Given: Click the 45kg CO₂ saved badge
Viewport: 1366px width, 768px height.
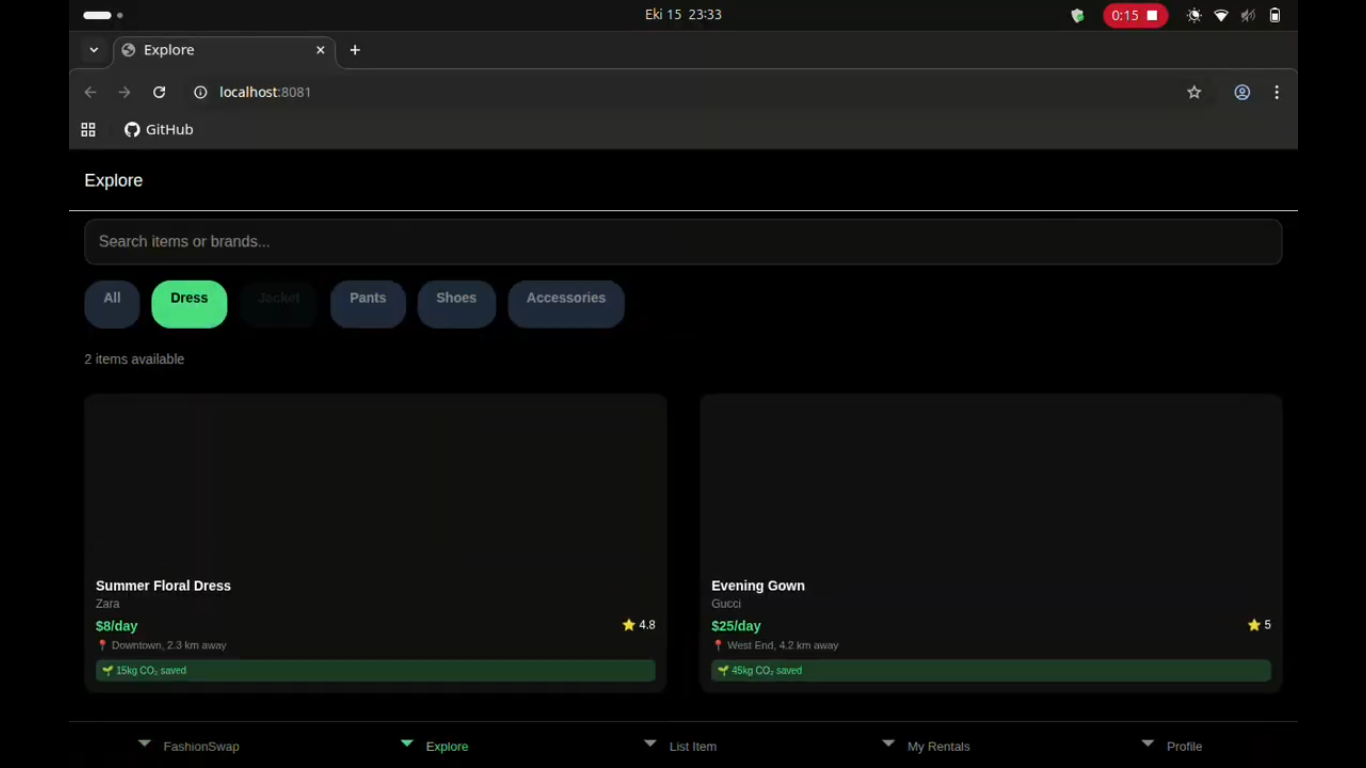Looking at the screenshot, I should coord(991,671).
